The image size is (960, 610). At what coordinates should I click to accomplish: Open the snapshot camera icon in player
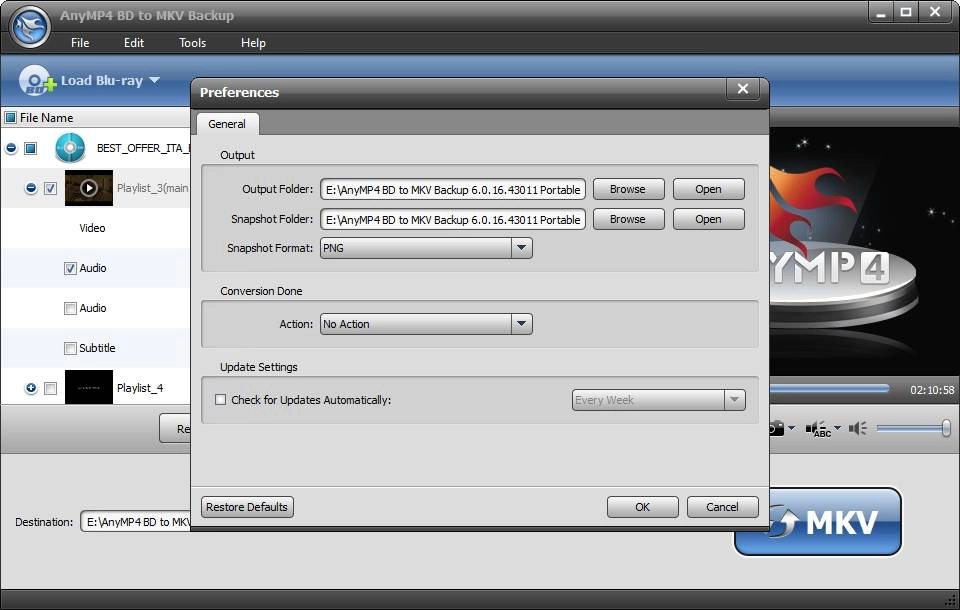tap(776, 427)
